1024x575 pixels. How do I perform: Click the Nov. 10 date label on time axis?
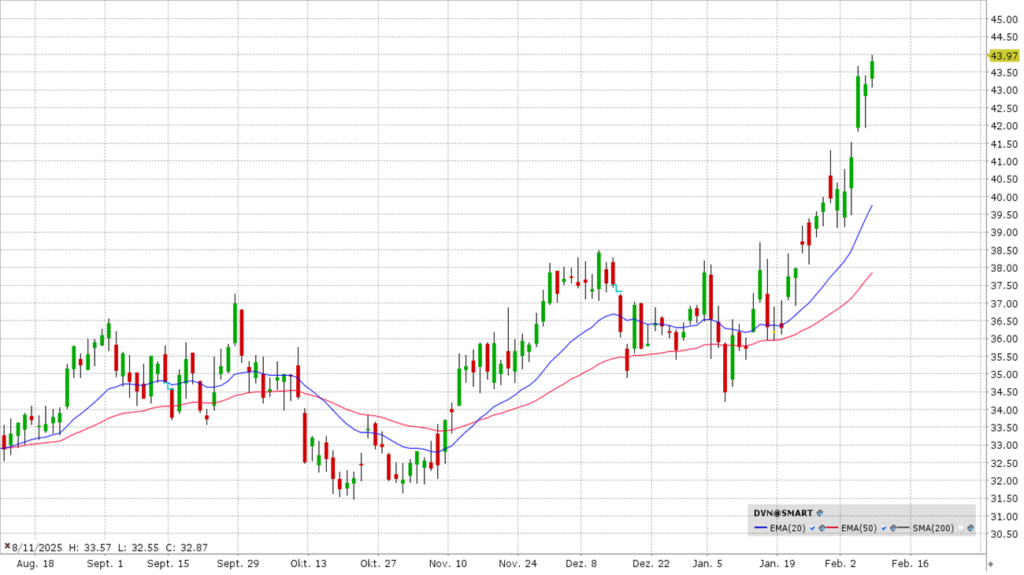point(449,564)
